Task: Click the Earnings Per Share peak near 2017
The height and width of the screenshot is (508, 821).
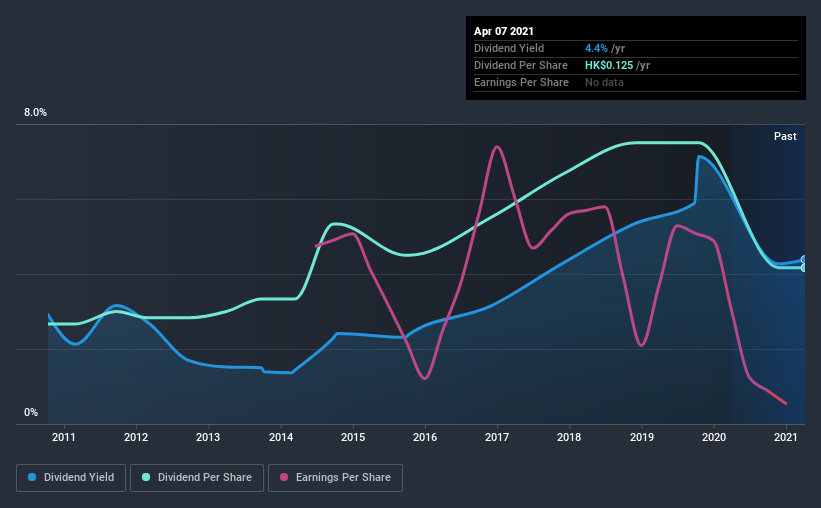Action: click(496, 147)
